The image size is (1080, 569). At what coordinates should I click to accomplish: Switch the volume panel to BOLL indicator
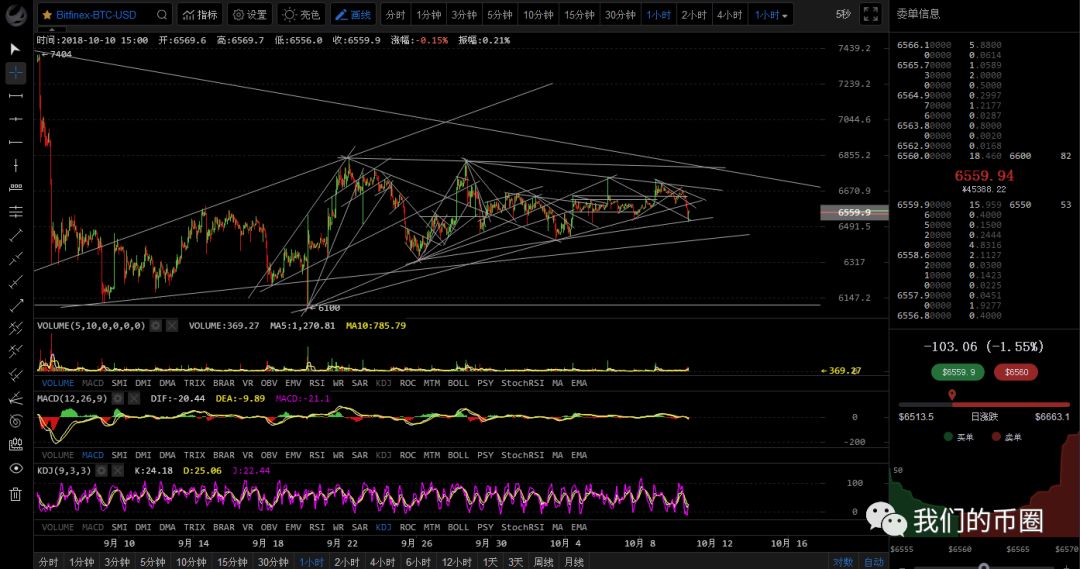tap(458, 383)
